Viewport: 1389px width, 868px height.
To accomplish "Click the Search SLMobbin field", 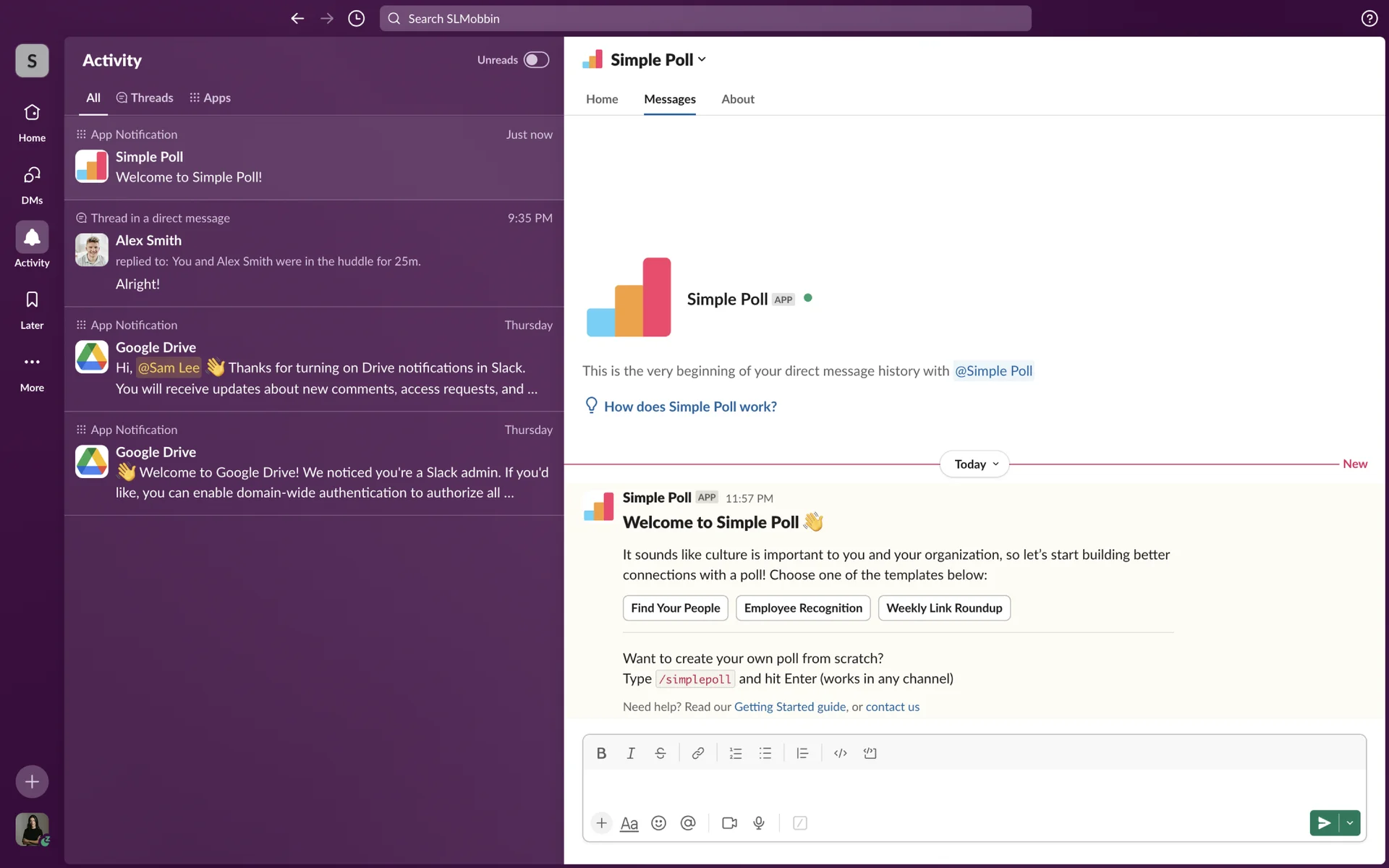I will tap(705, 19).
